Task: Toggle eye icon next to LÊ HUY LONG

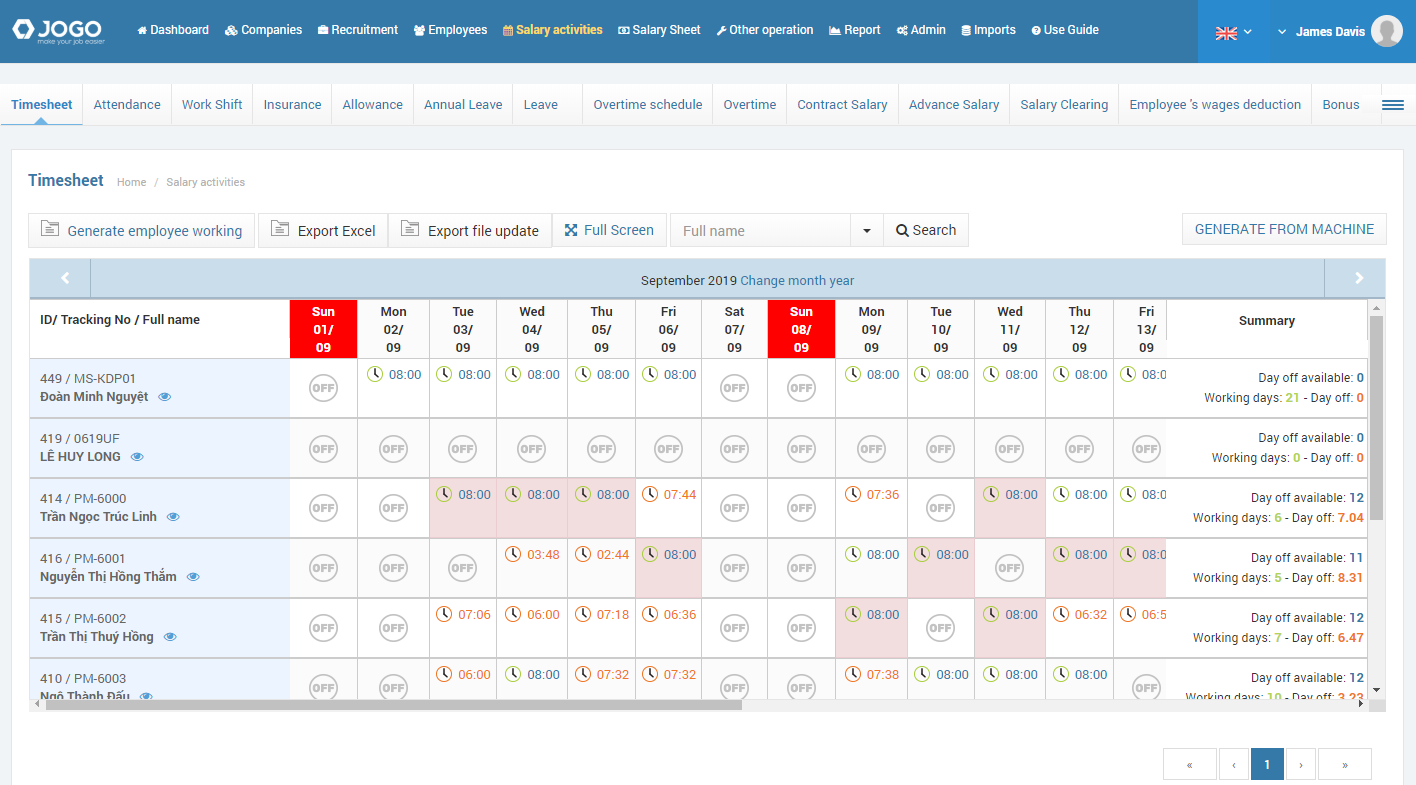Action: click(x=137, y=457)
